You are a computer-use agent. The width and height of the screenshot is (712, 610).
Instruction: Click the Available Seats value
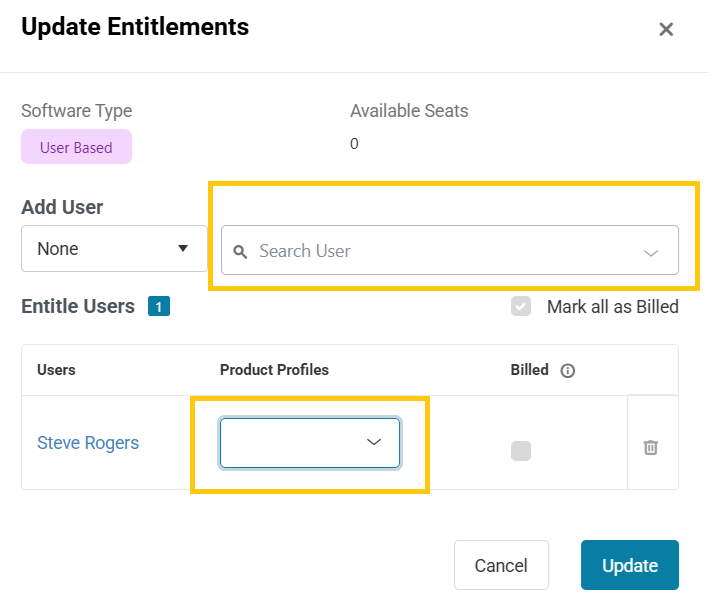click(x=354, y=144)
